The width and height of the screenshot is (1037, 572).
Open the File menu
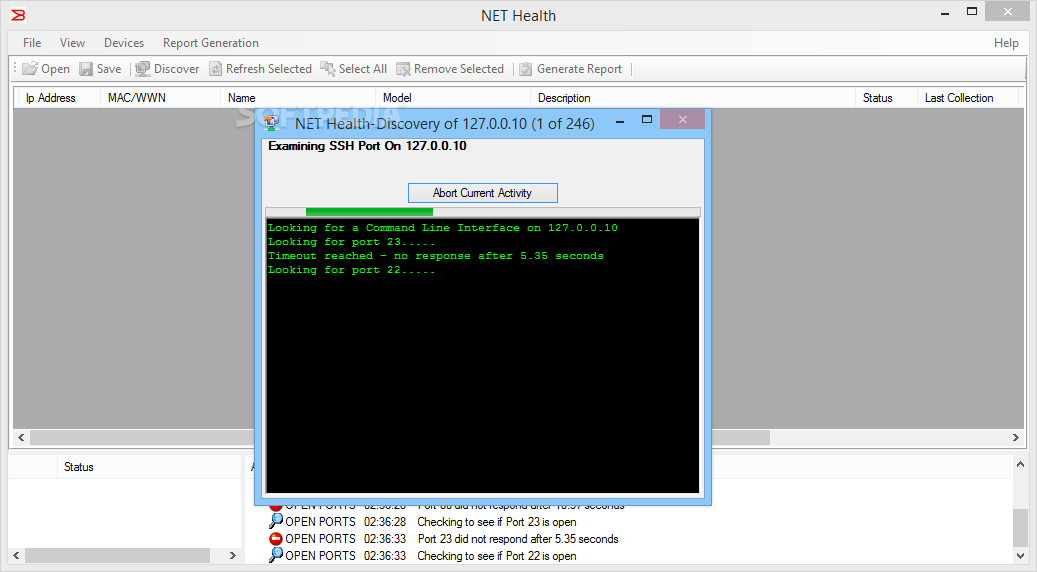tap(32, 43)
